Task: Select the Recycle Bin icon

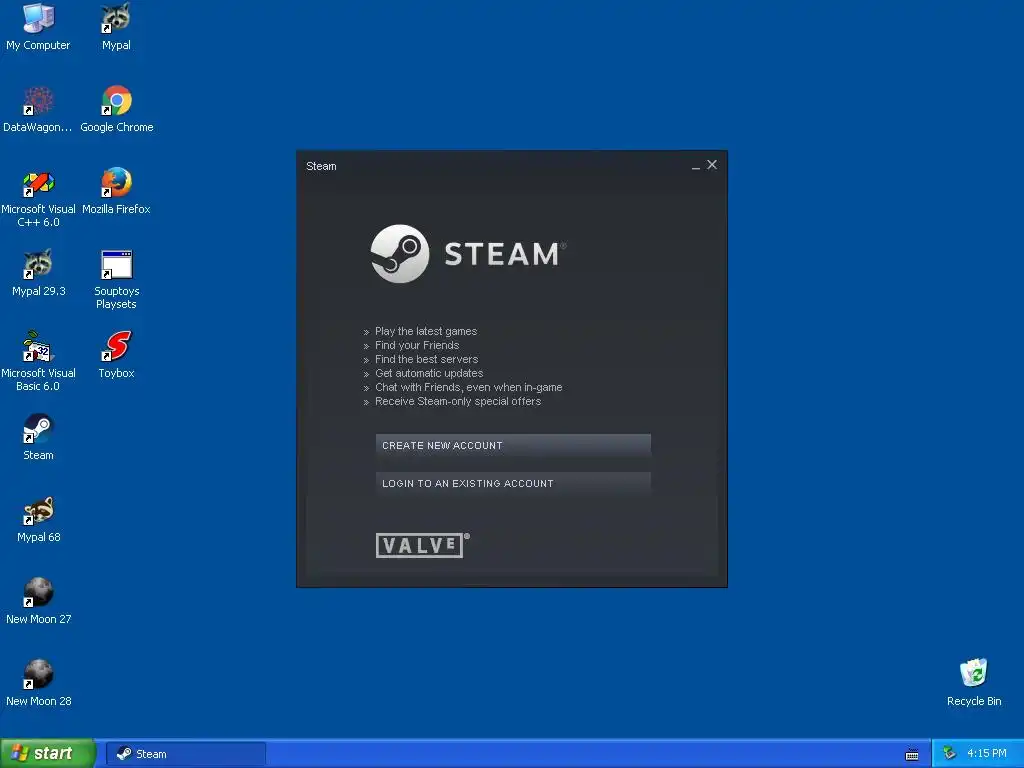Action: (x=974, y=683)
